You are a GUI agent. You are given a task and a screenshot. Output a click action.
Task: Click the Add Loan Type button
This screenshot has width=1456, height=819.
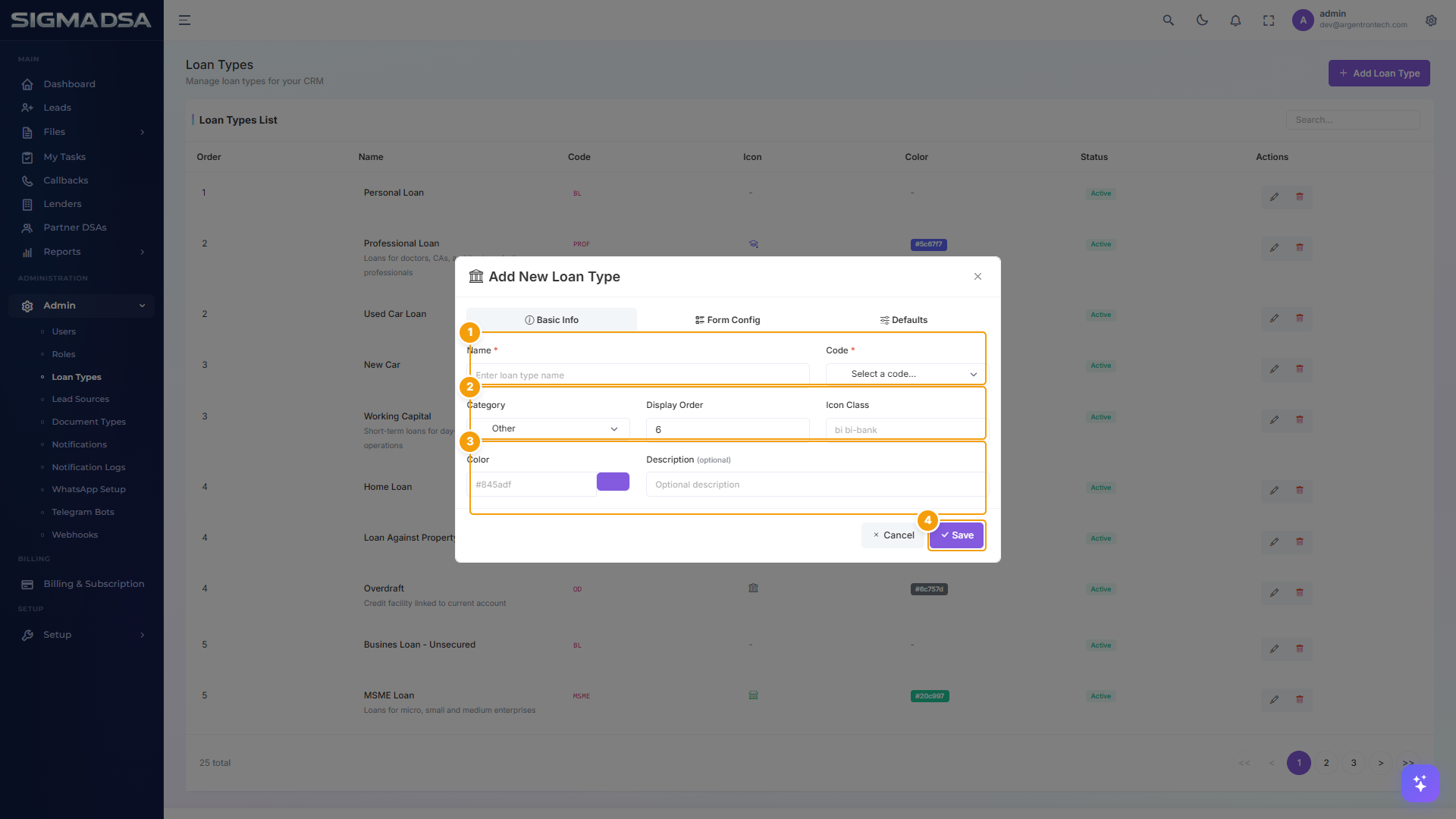pos(1379,74)
